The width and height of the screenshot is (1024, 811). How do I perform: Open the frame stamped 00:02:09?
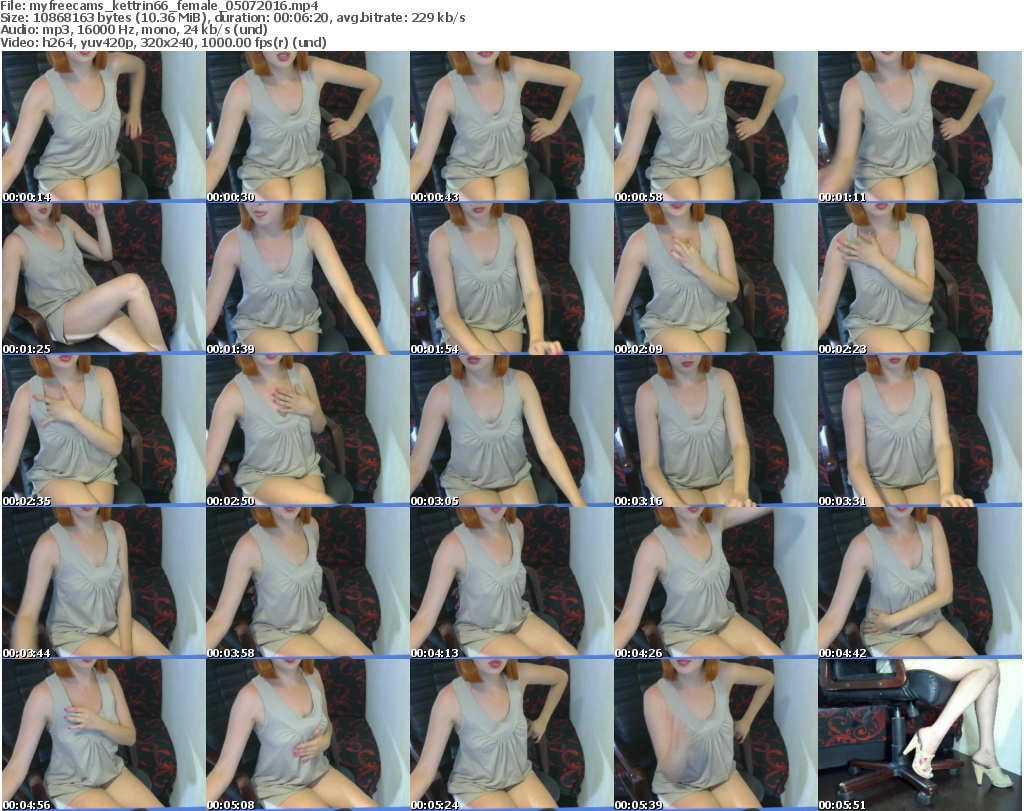pos(715,279)
